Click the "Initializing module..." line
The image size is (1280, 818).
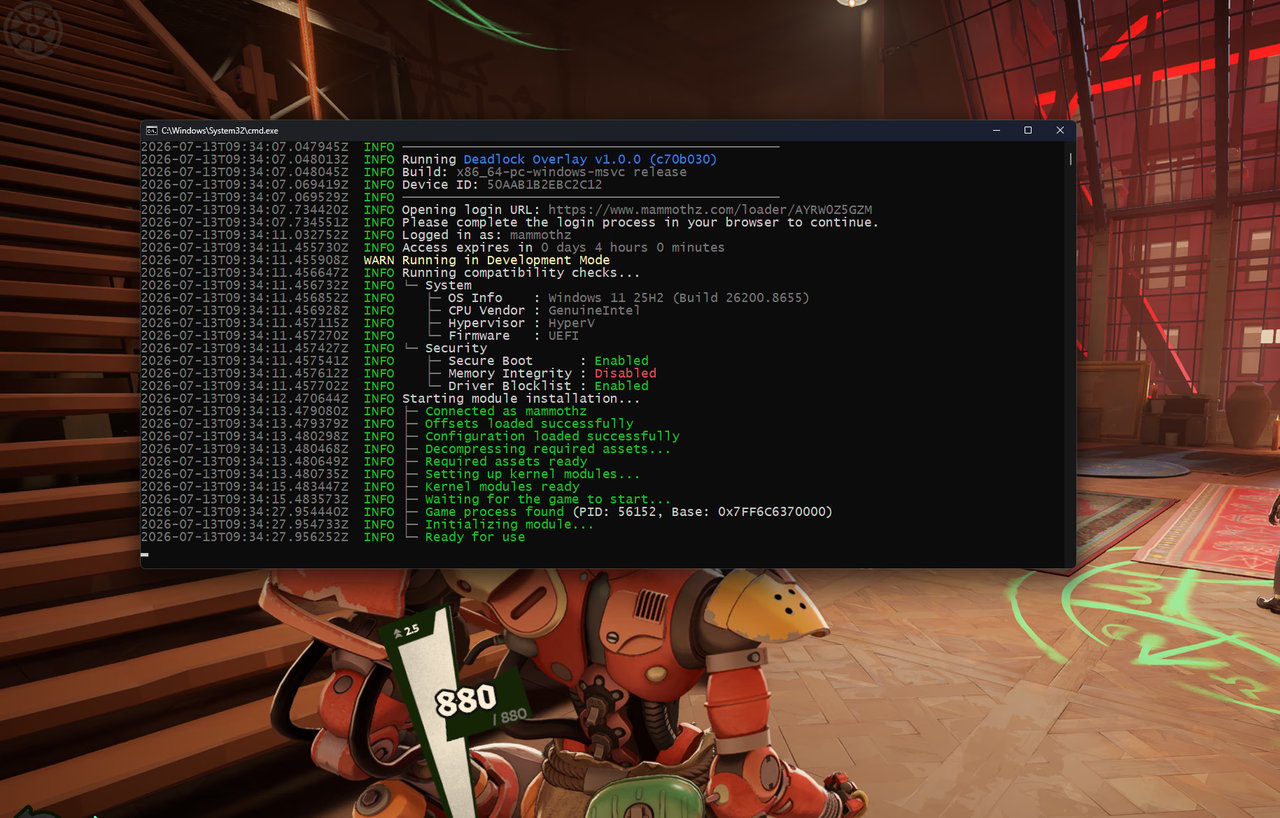pyautogui.click(x=509, y=525)
